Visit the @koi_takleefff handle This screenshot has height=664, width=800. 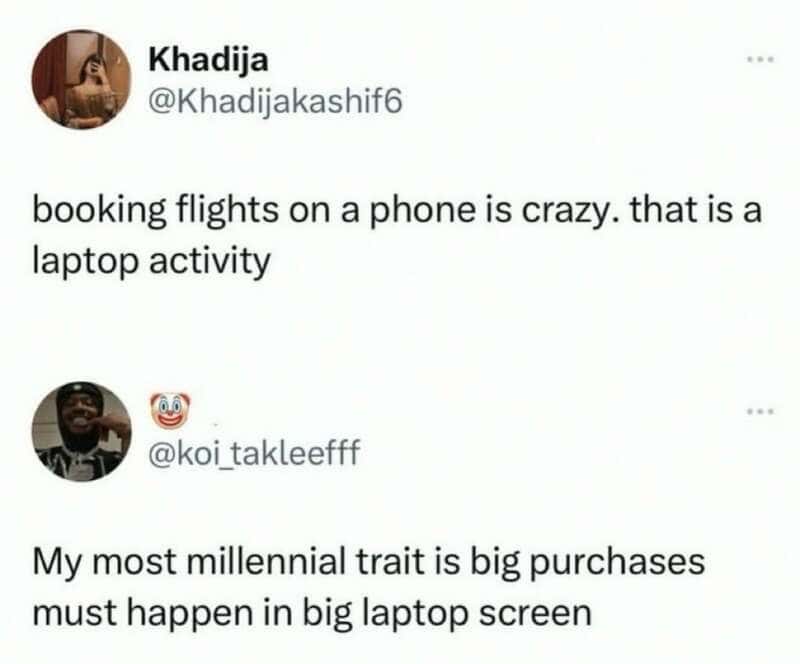(254, 452)
